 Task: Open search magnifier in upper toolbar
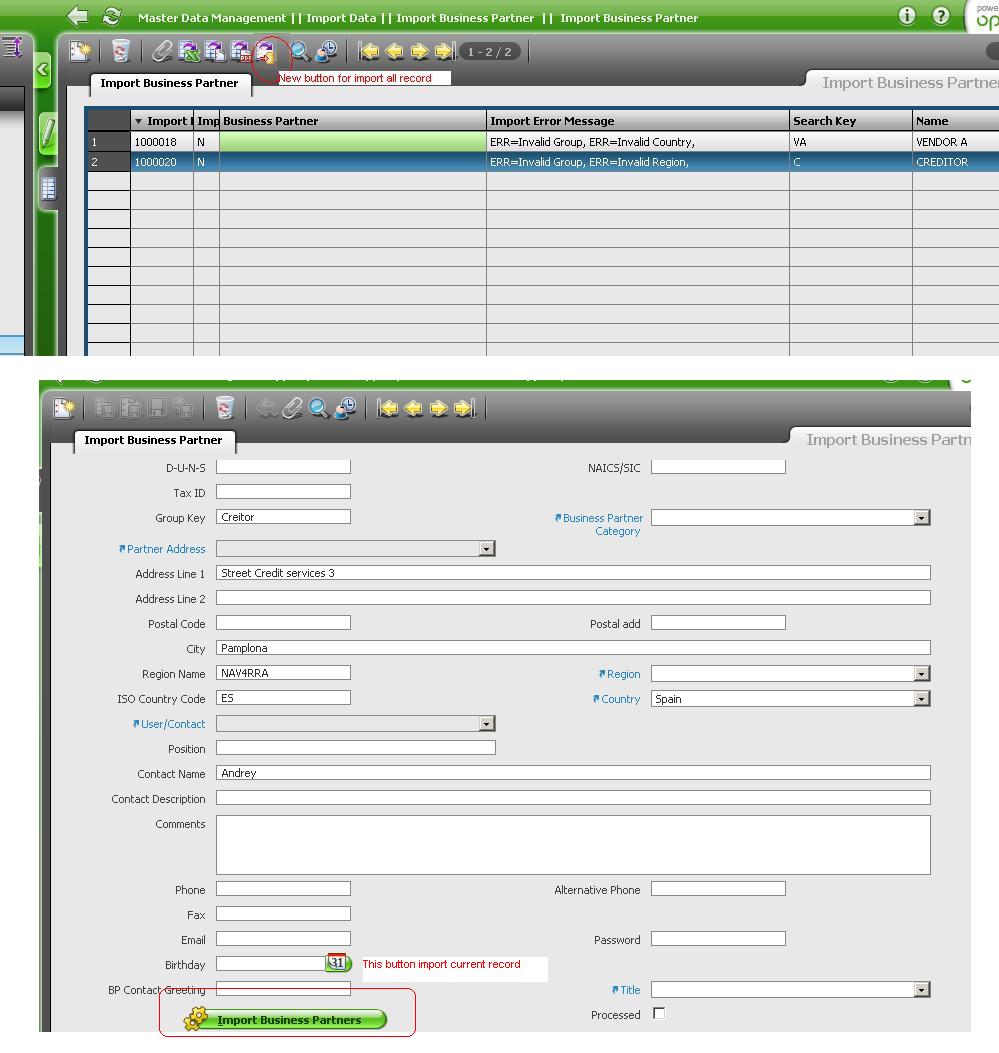[x=299, y=51]
